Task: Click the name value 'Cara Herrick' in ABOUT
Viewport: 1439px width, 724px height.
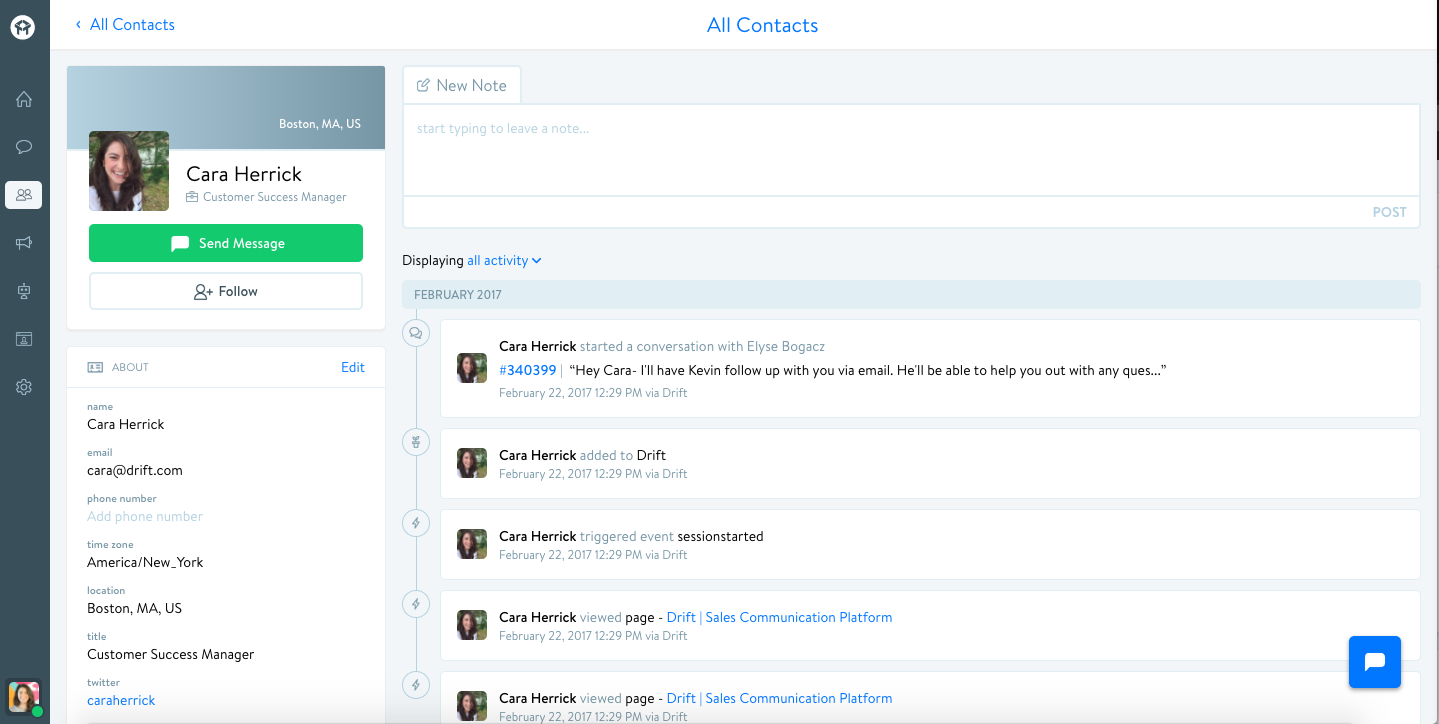Action: pos(126,424)
